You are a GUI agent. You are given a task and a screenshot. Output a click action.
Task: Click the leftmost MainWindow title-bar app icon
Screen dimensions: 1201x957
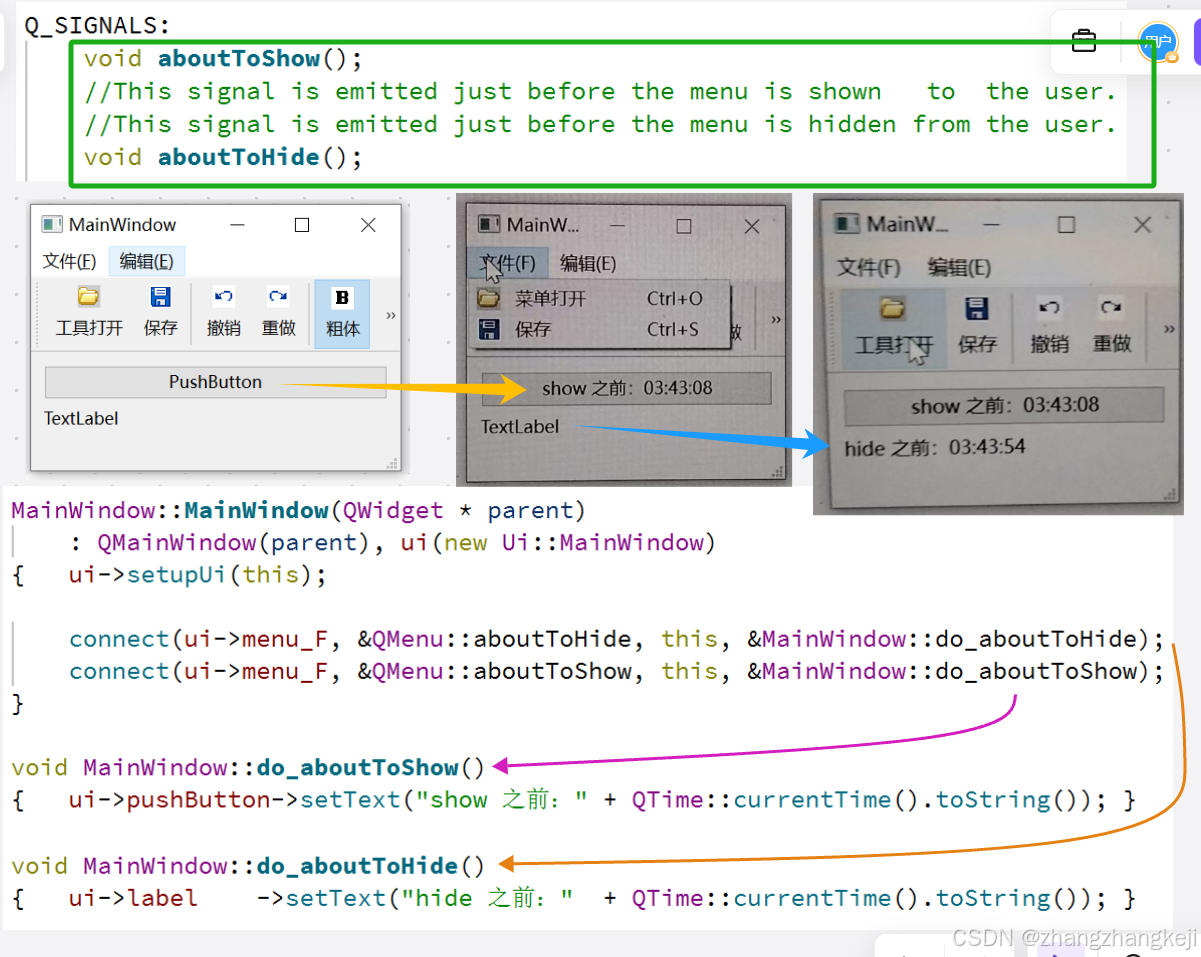click(x=52, y=224)
